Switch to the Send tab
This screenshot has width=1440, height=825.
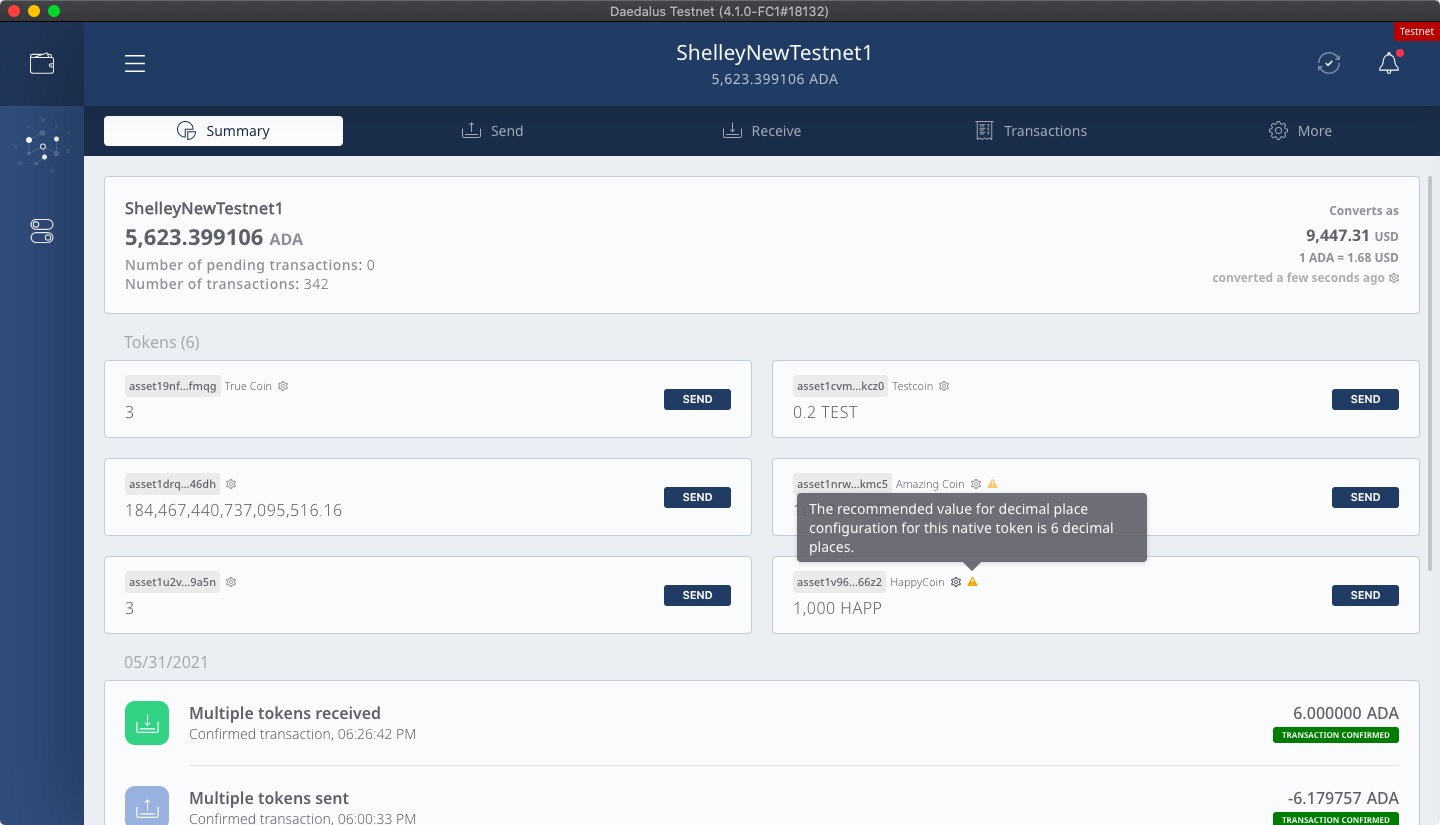492,131
